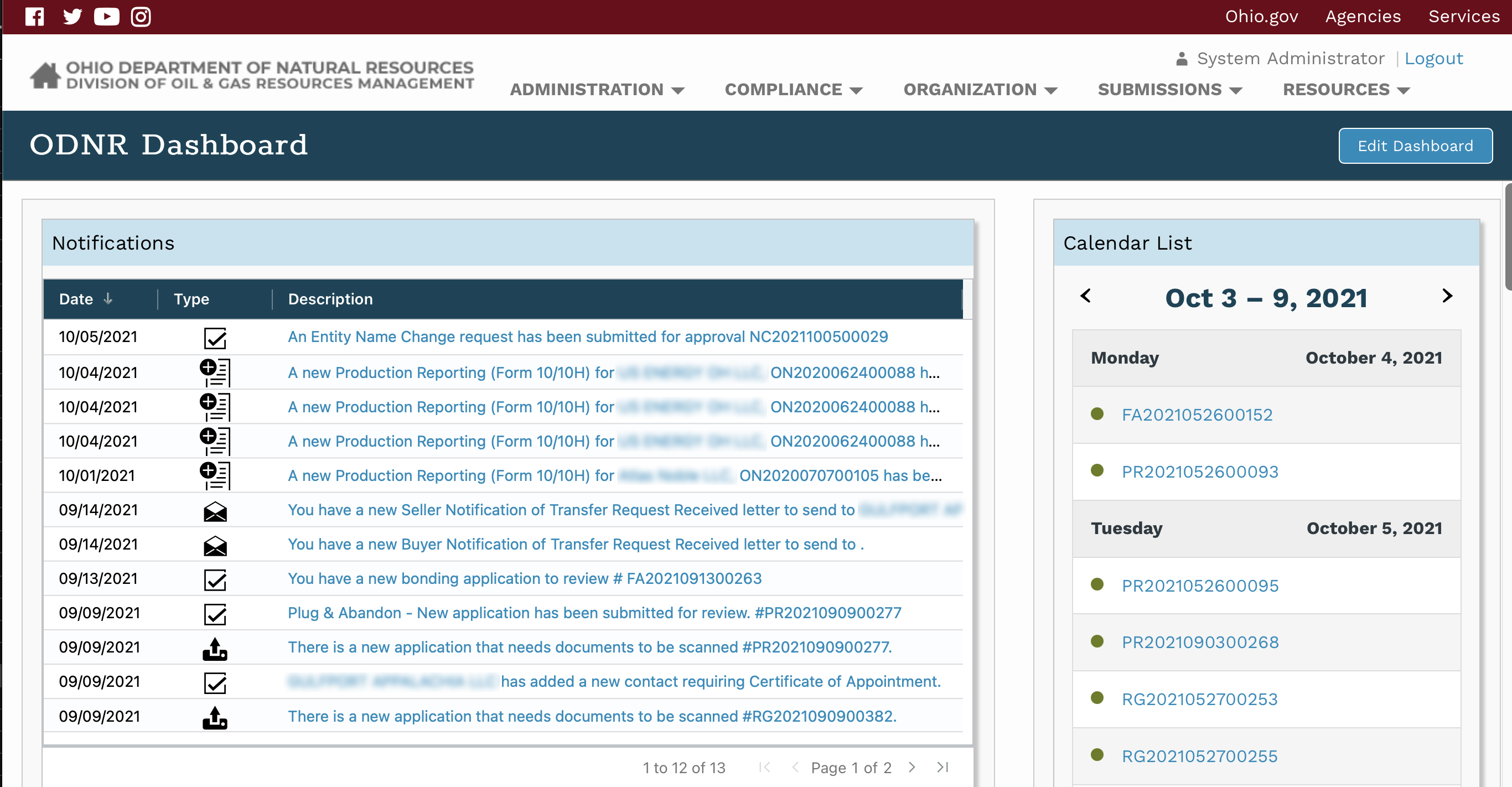Click the ODNR home house logo
Image resolution: width=1512 pixels, height=787 pixels.
(45, 76)
